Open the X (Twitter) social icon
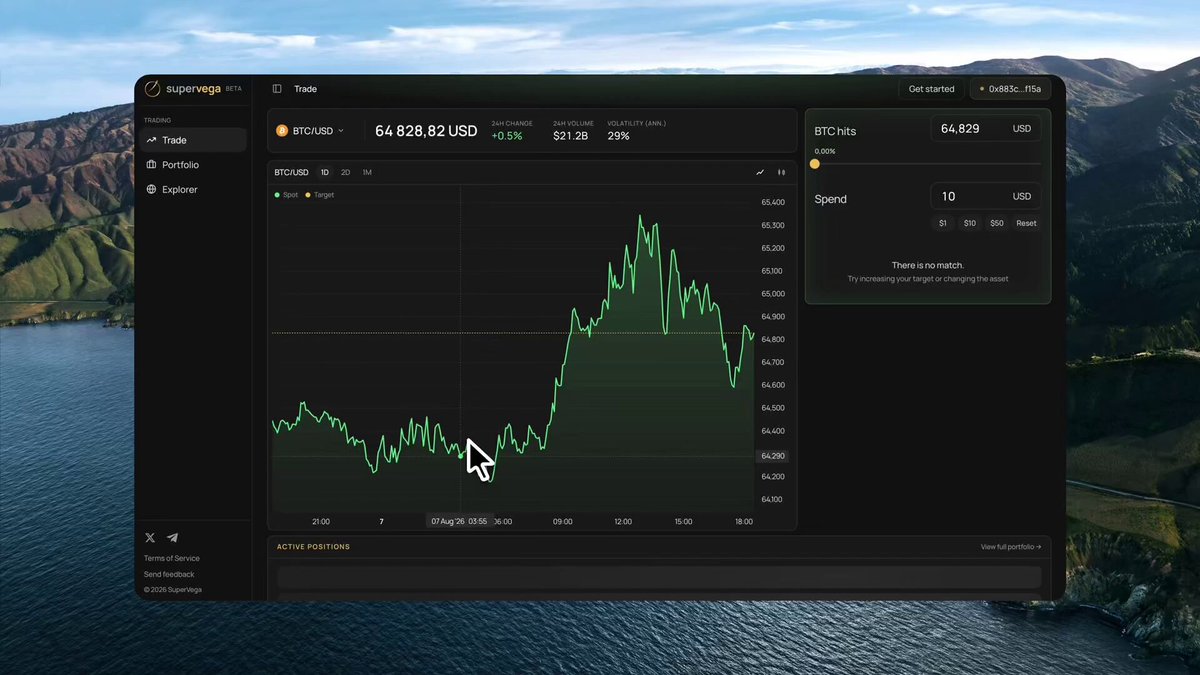Viewport: 1200px width, 675px height. [x=150, y=538]
